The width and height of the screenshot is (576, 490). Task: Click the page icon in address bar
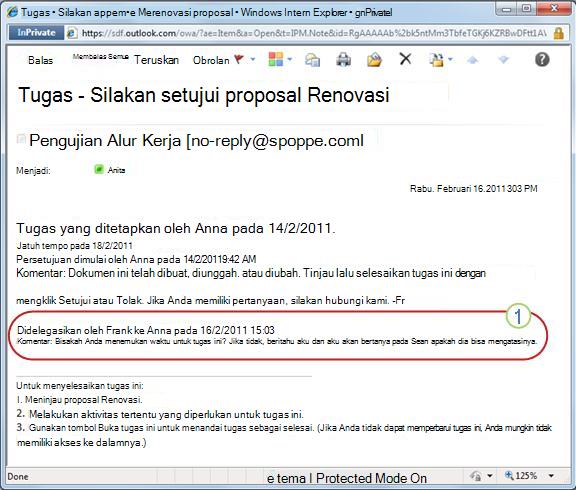tap(72, 33)
